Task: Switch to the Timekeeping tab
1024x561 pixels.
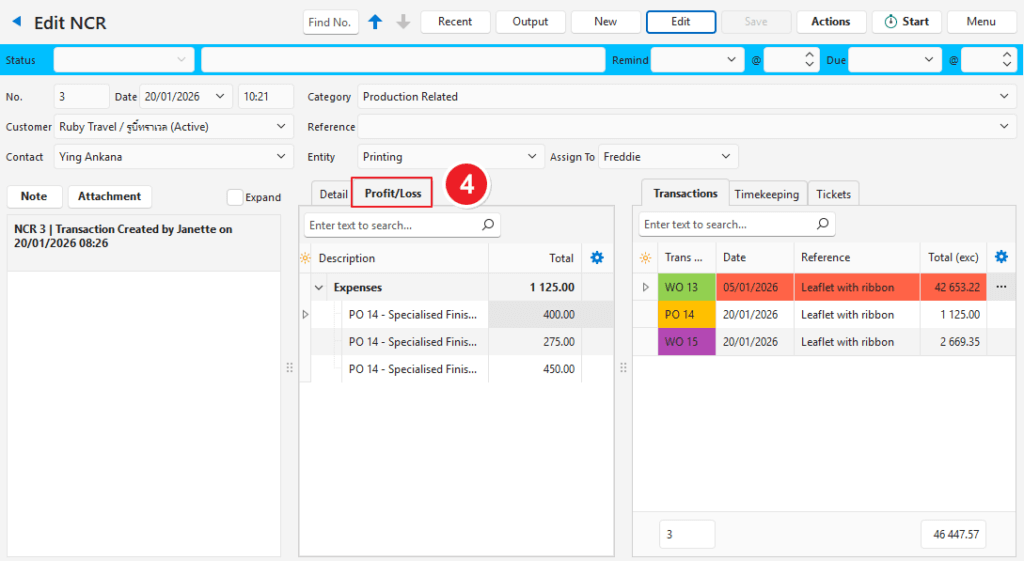Action: pos(766,194)
